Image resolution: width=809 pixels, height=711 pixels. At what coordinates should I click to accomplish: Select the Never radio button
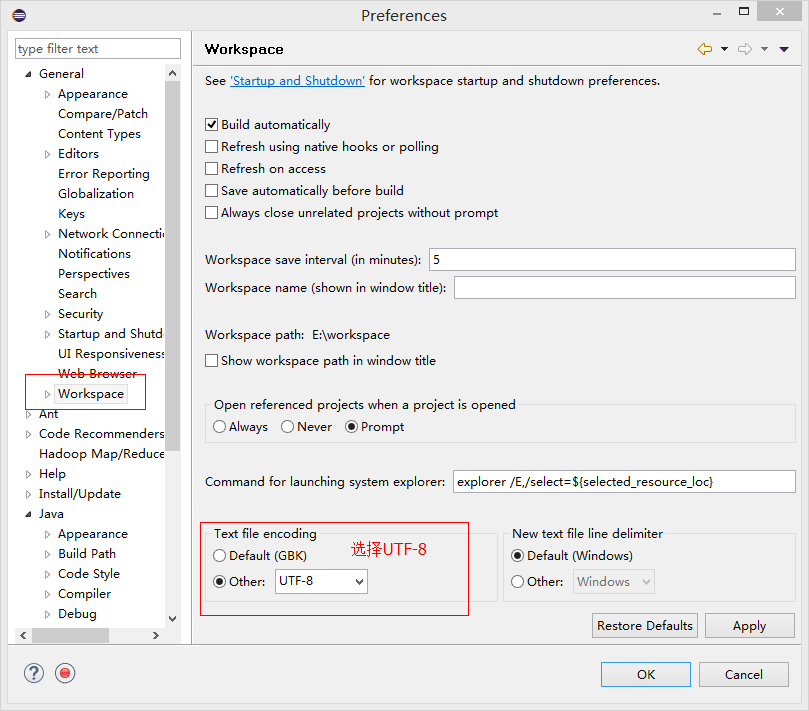coord(287,427)
